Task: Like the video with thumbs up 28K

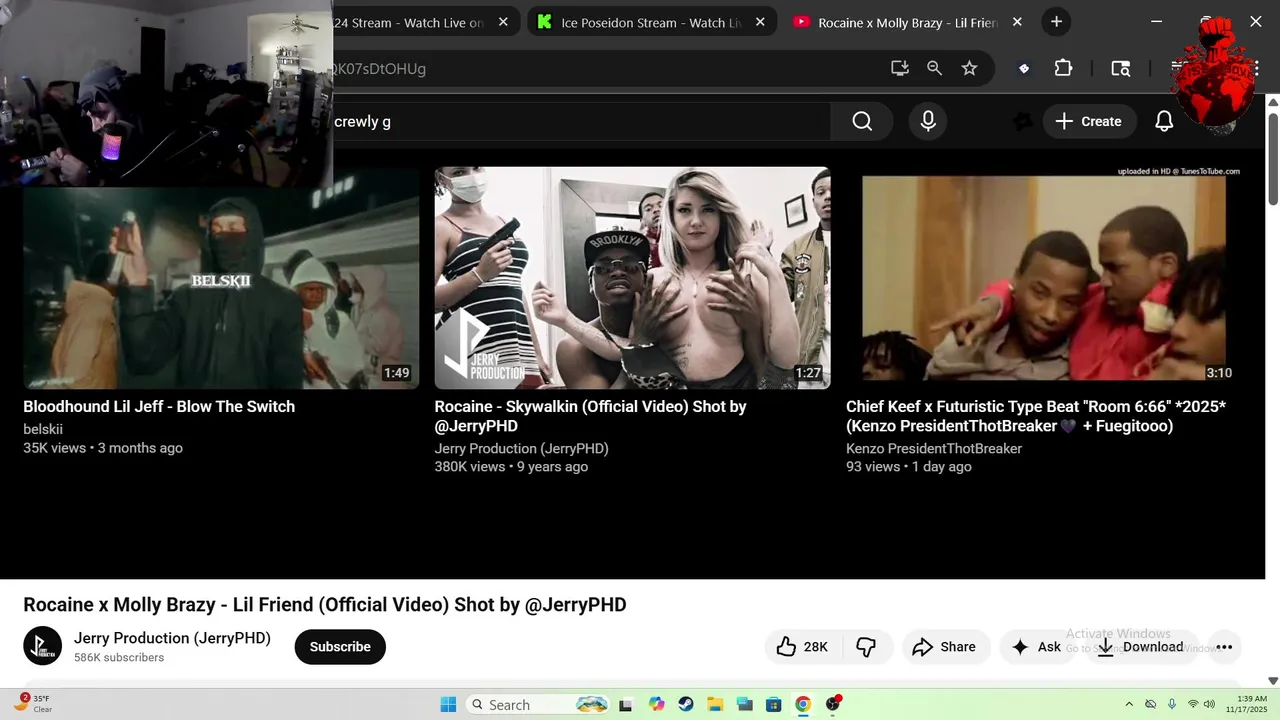Action: tap(804, 647)
